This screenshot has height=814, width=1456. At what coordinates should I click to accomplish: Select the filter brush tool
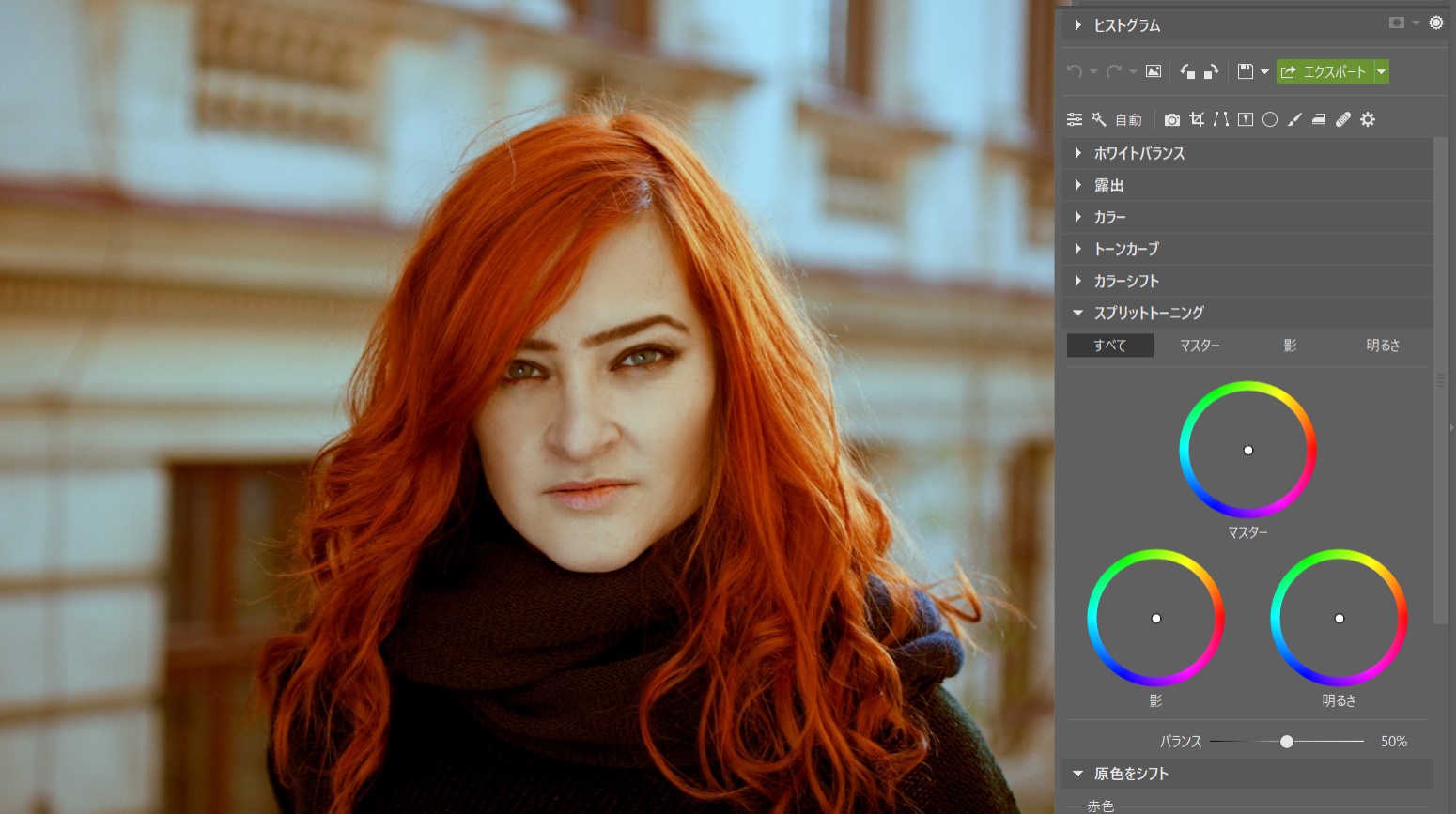[x=1294, y=119]
